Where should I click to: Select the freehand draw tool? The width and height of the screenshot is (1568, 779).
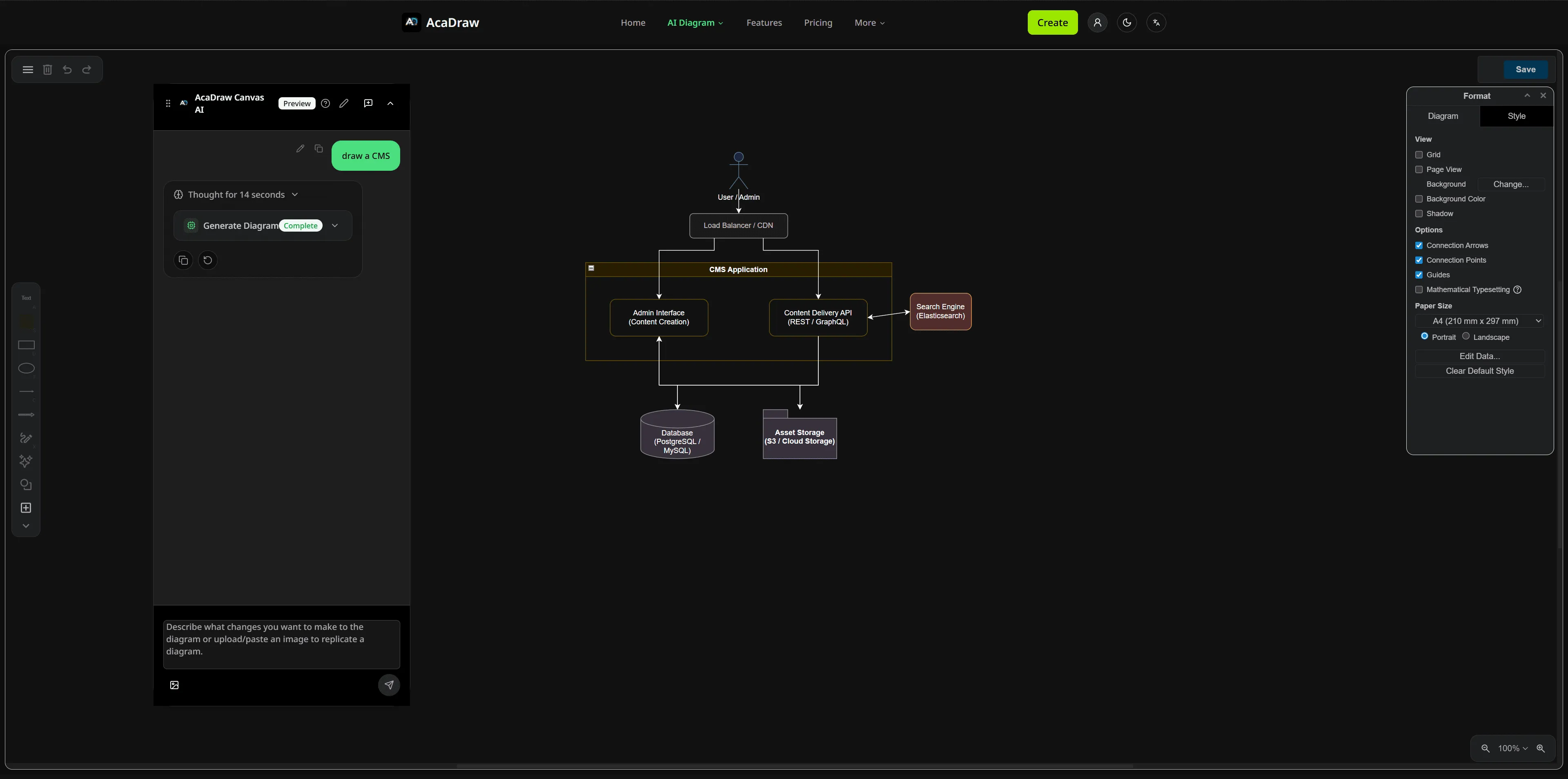[x=26, y=438]
